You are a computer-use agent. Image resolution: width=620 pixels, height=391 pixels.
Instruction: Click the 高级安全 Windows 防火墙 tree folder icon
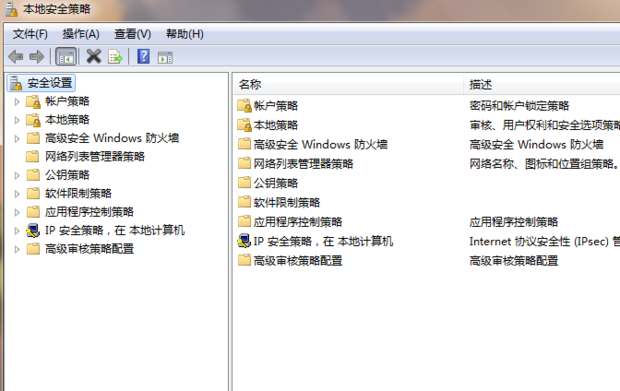(x=33, y=138)
